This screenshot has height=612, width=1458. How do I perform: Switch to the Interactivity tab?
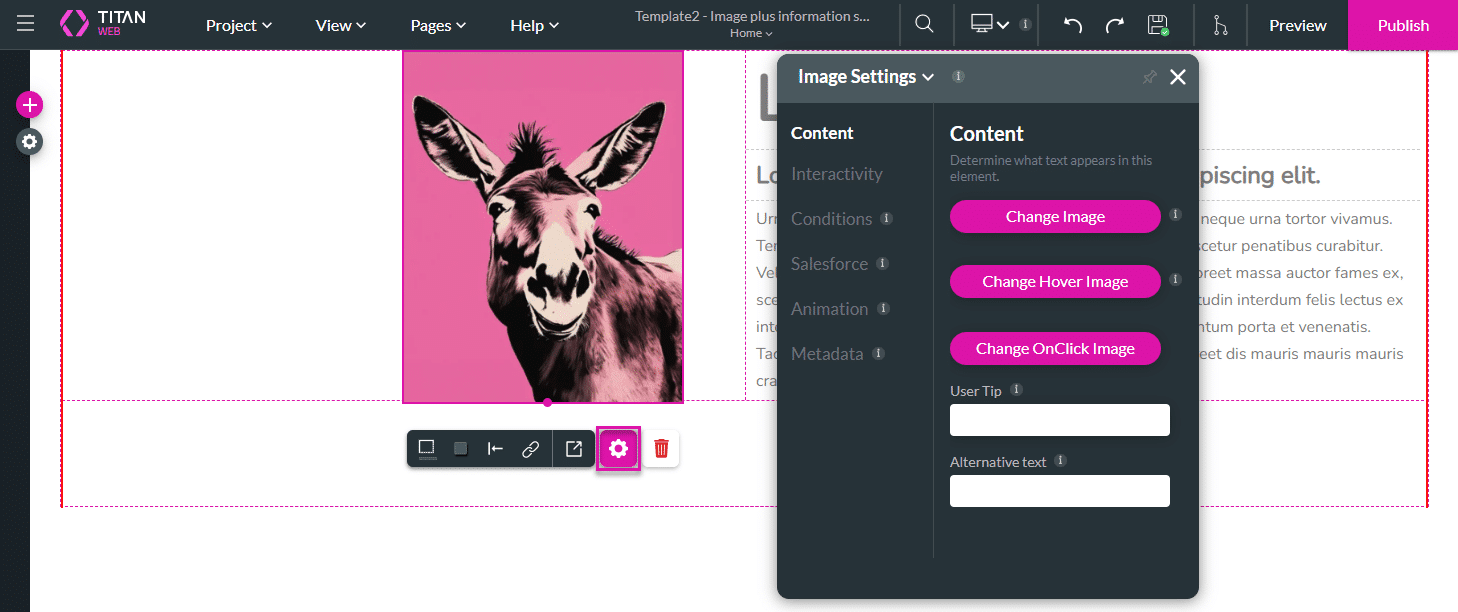click(836, 174)
